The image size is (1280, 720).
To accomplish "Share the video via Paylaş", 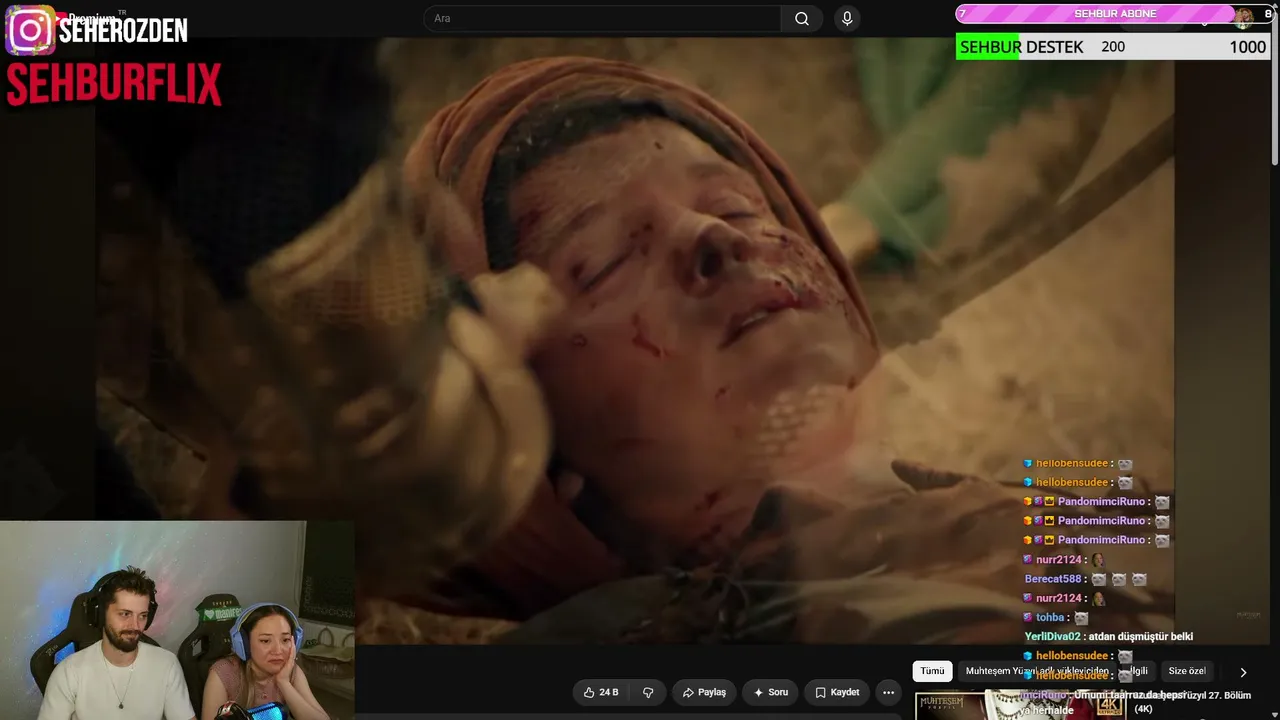I will pyautogui.click(x=704, y=692).
